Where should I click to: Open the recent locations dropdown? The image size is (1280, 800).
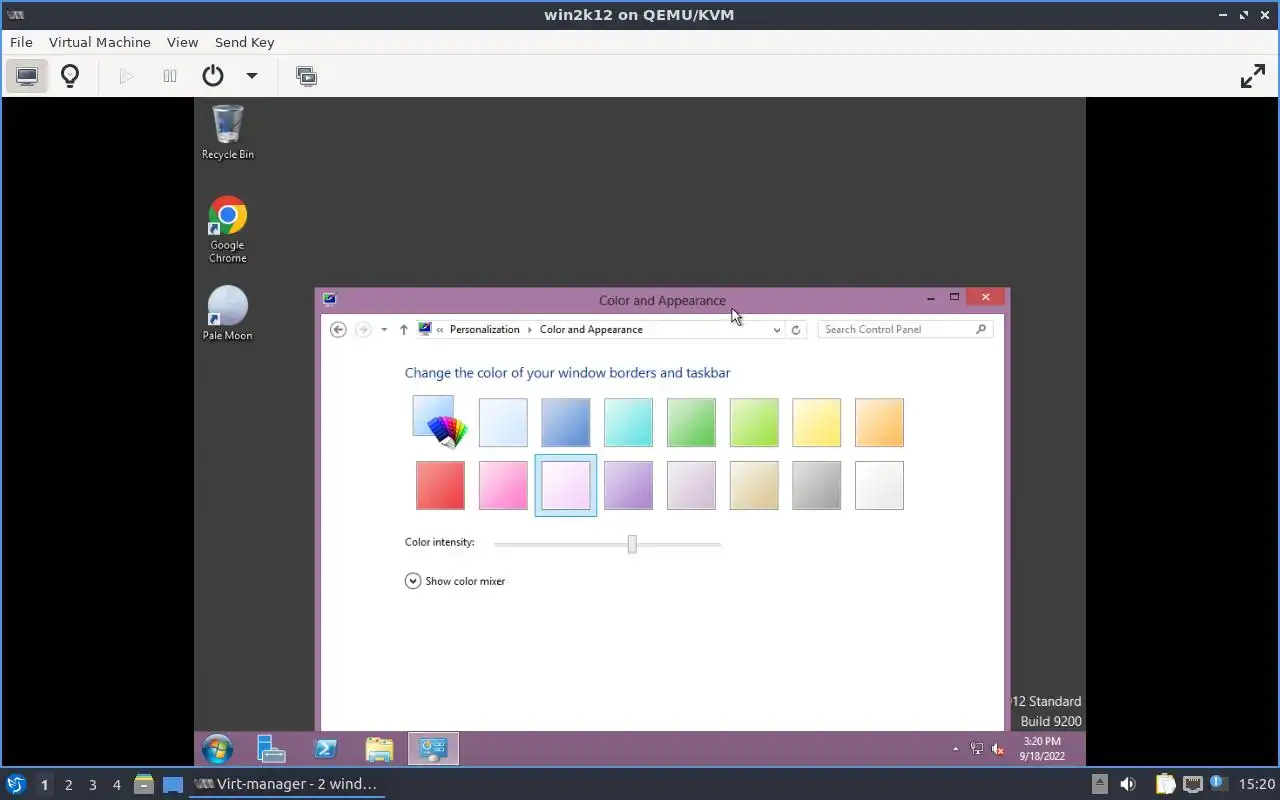pos(384,330)
